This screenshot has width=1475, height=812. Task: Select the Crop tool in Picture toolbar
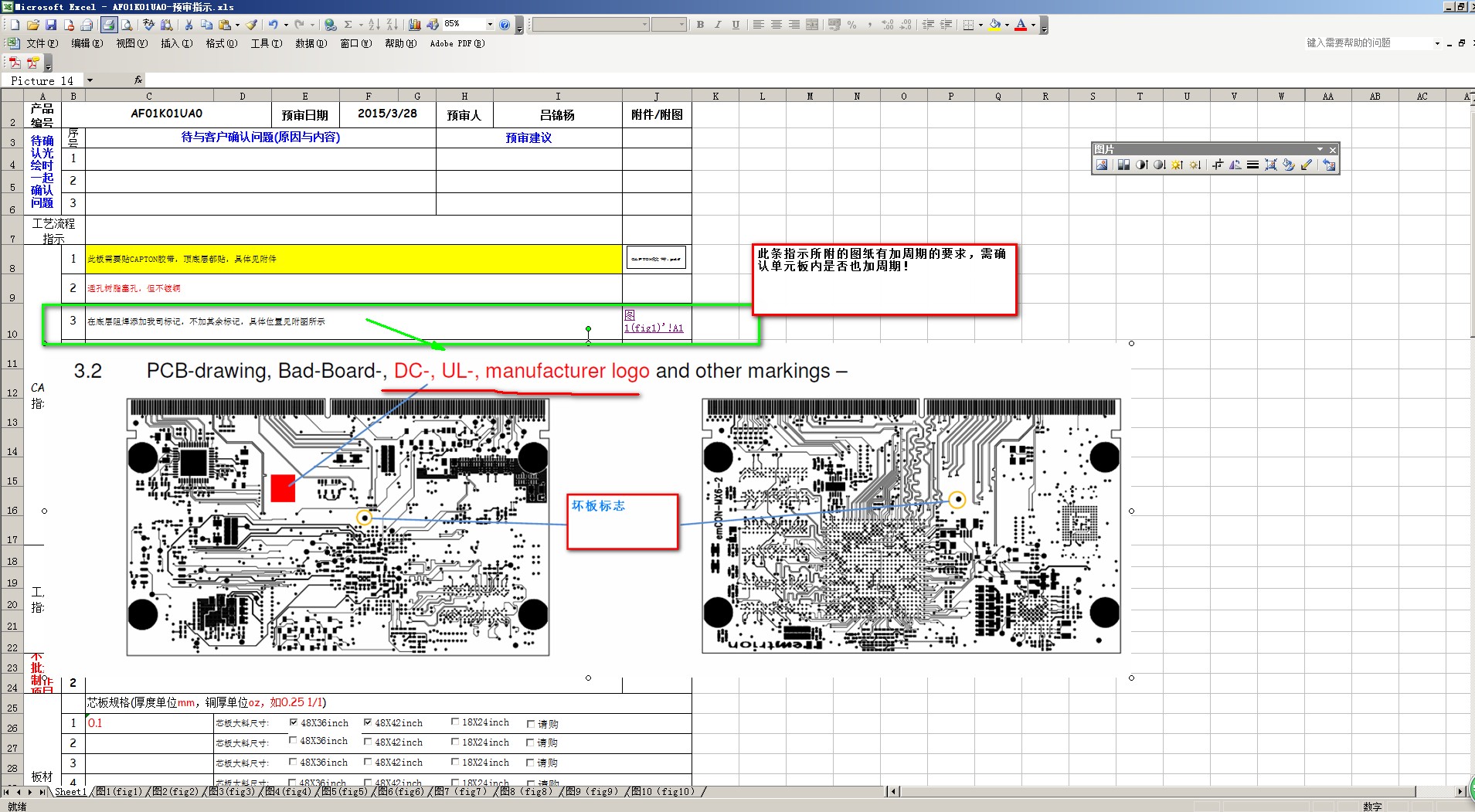click(x=1218, y=165)
